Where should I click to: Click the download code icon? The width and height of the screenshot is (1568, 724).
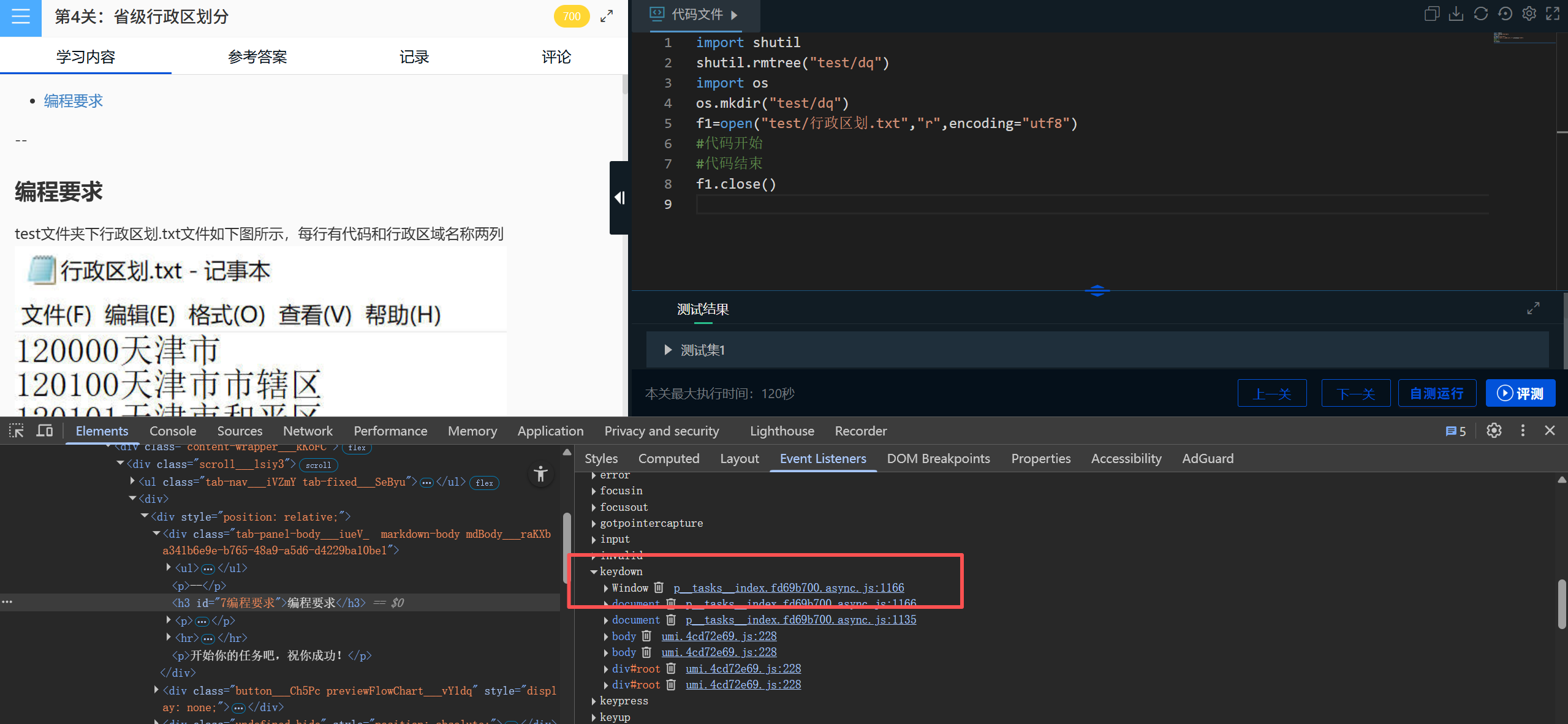pyautogui.click(x=1456, y=14)
